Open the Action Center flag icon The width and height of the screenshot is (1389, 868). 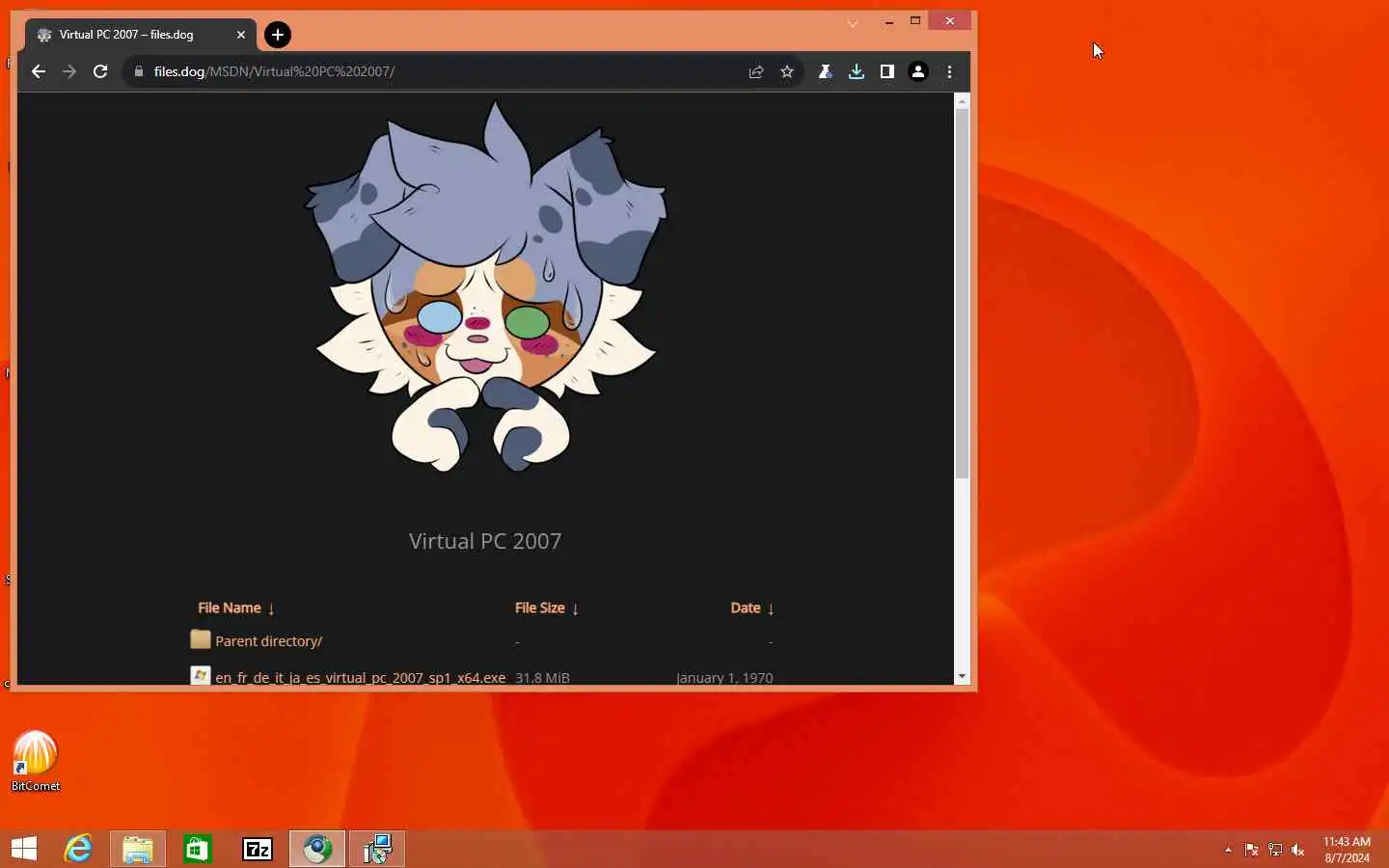coord(1252,850)
